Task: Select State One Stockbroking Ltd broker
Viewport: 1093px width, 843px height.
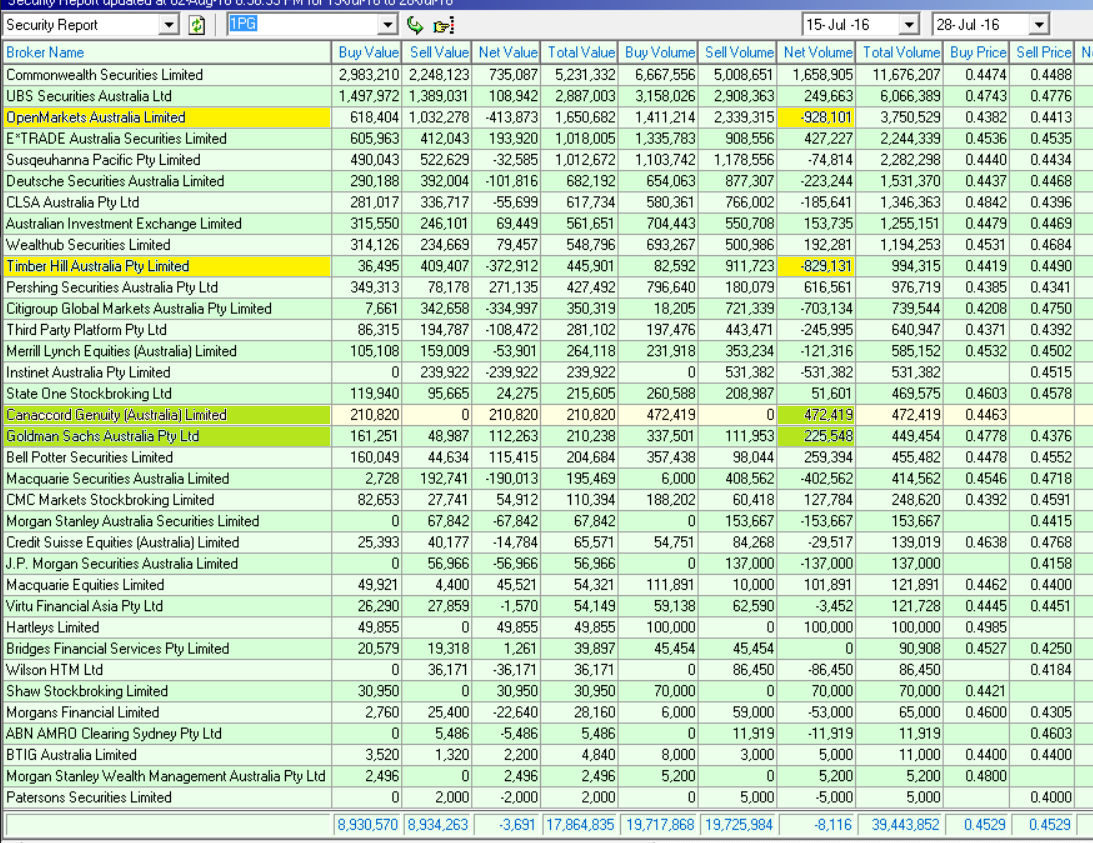Action: click(x=89, y=394)
